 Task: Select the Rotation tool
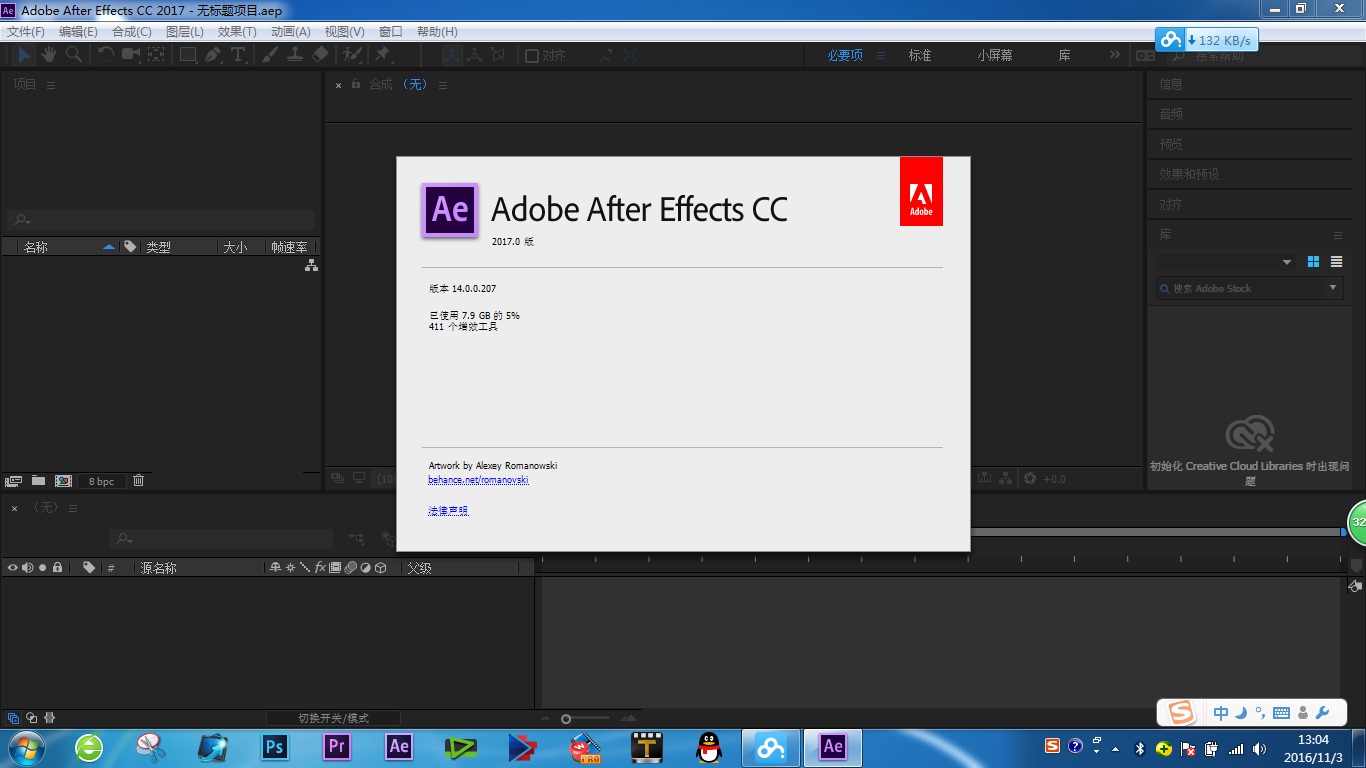click(x=105, y=55)
